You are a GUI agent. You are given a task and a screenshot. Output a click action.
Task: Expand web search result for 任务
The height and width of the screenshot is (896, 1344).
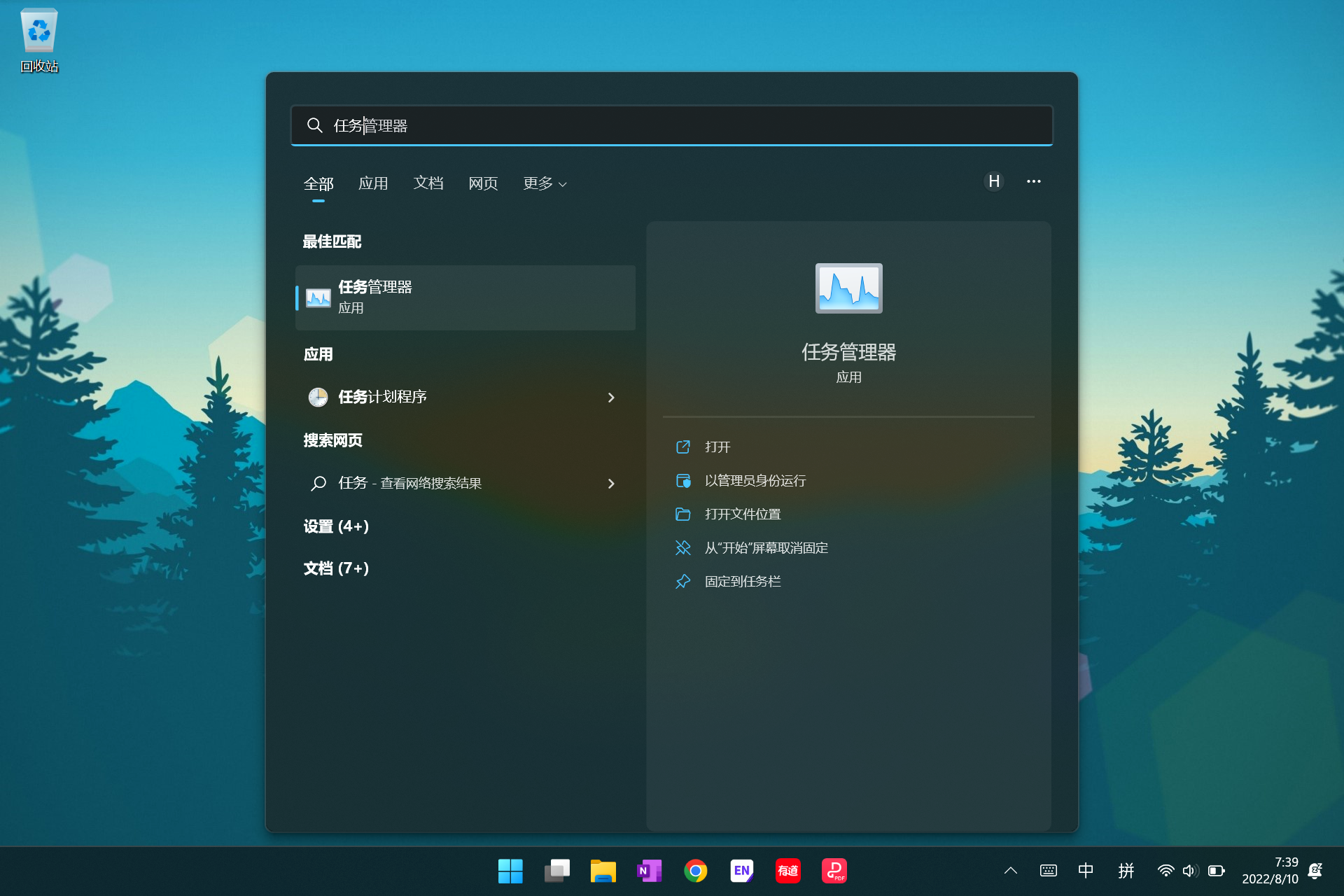(x=611, y=483)
